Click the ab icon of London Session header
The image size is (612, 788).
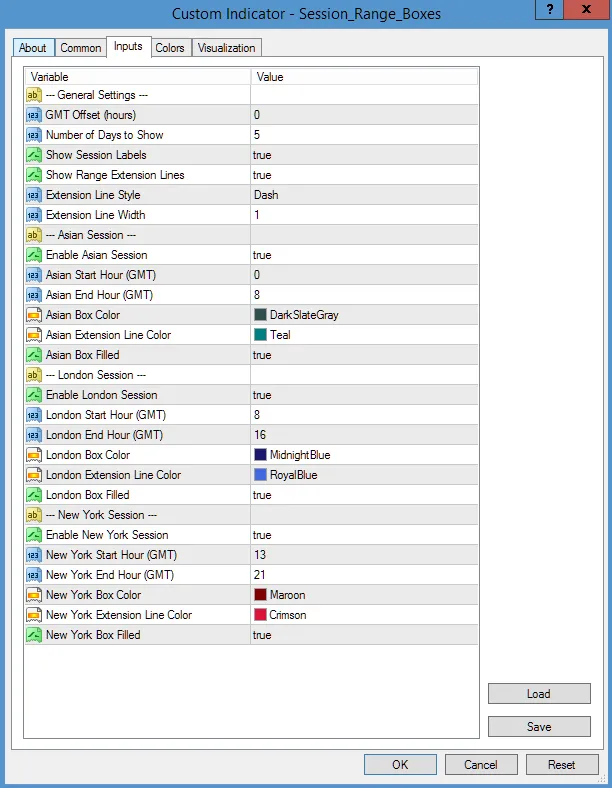point(34,375)
